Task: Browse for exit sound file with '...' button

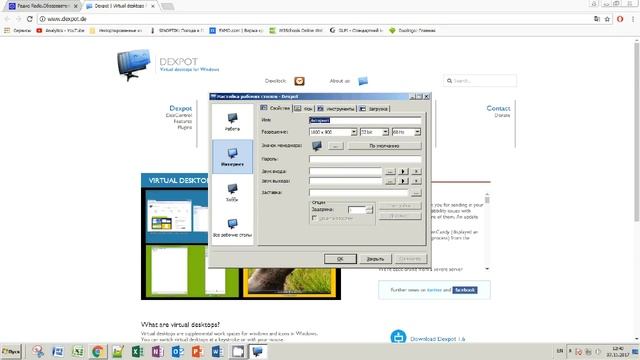Action: 390,181
